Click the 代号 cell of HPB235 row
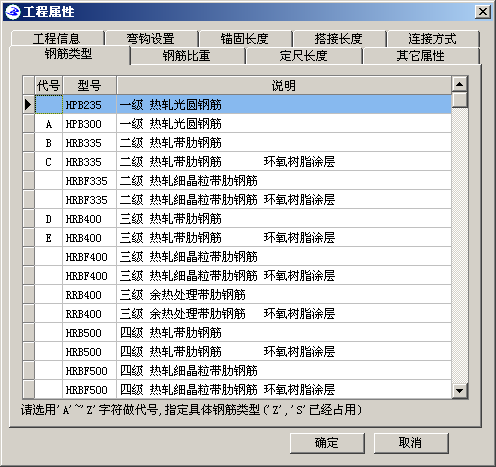 click(x=49, y=105)
